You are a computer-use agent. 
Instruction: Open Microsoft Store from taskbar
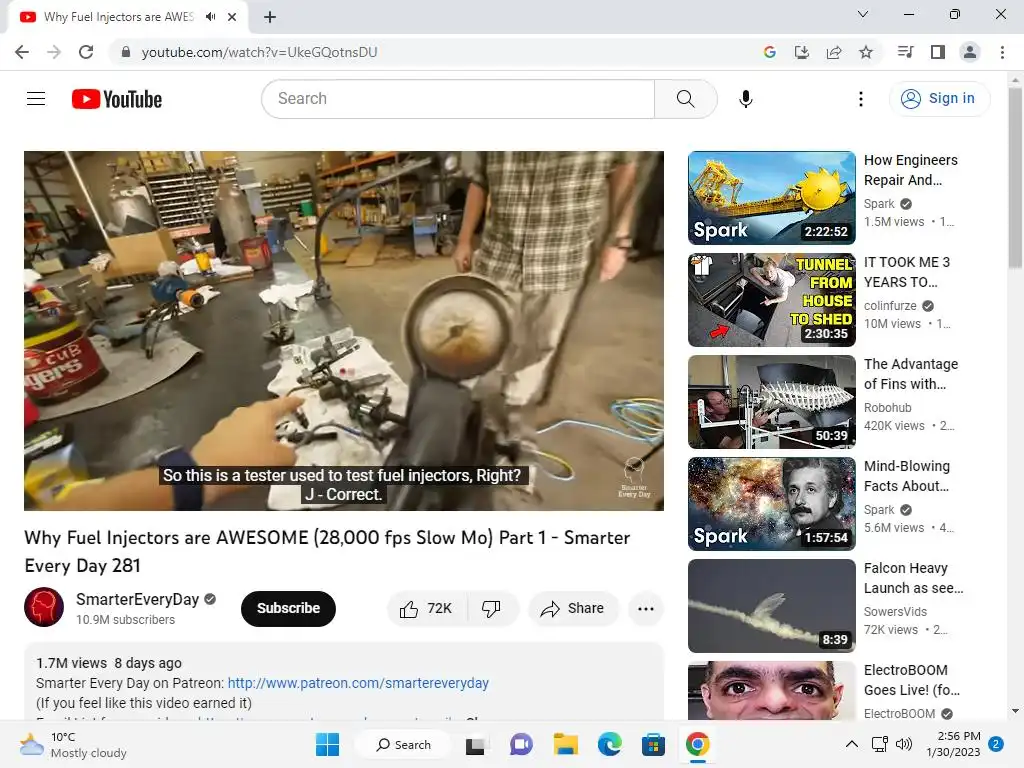(653, 744)
